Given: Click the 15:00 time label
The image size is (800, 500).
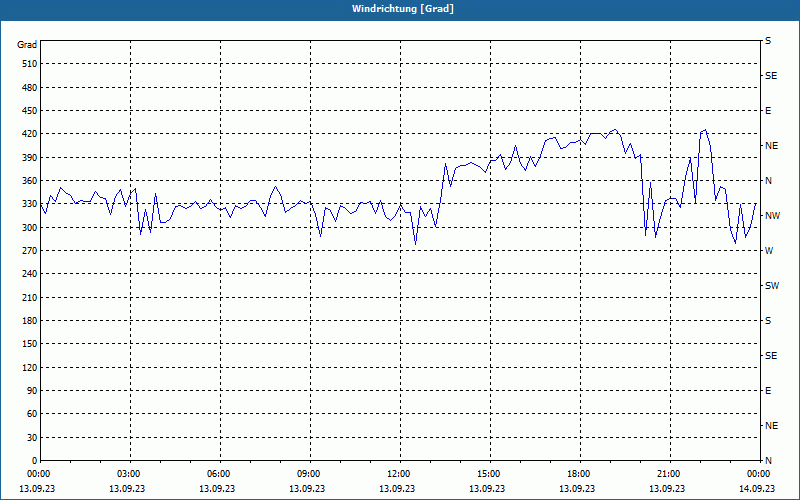Looking at the screenshot, I should [490, 474].
